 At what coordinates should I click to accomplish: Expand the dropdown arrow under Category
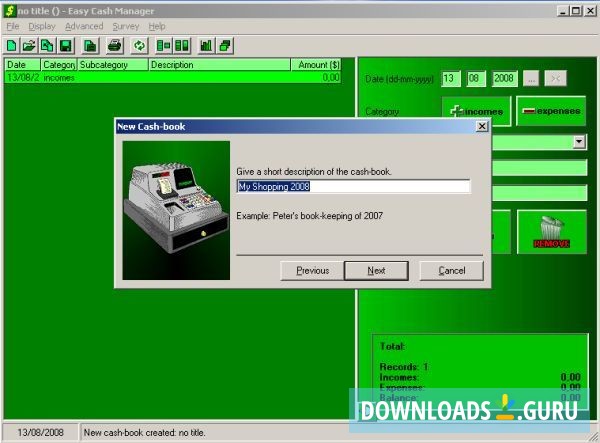tap(579, 142)
